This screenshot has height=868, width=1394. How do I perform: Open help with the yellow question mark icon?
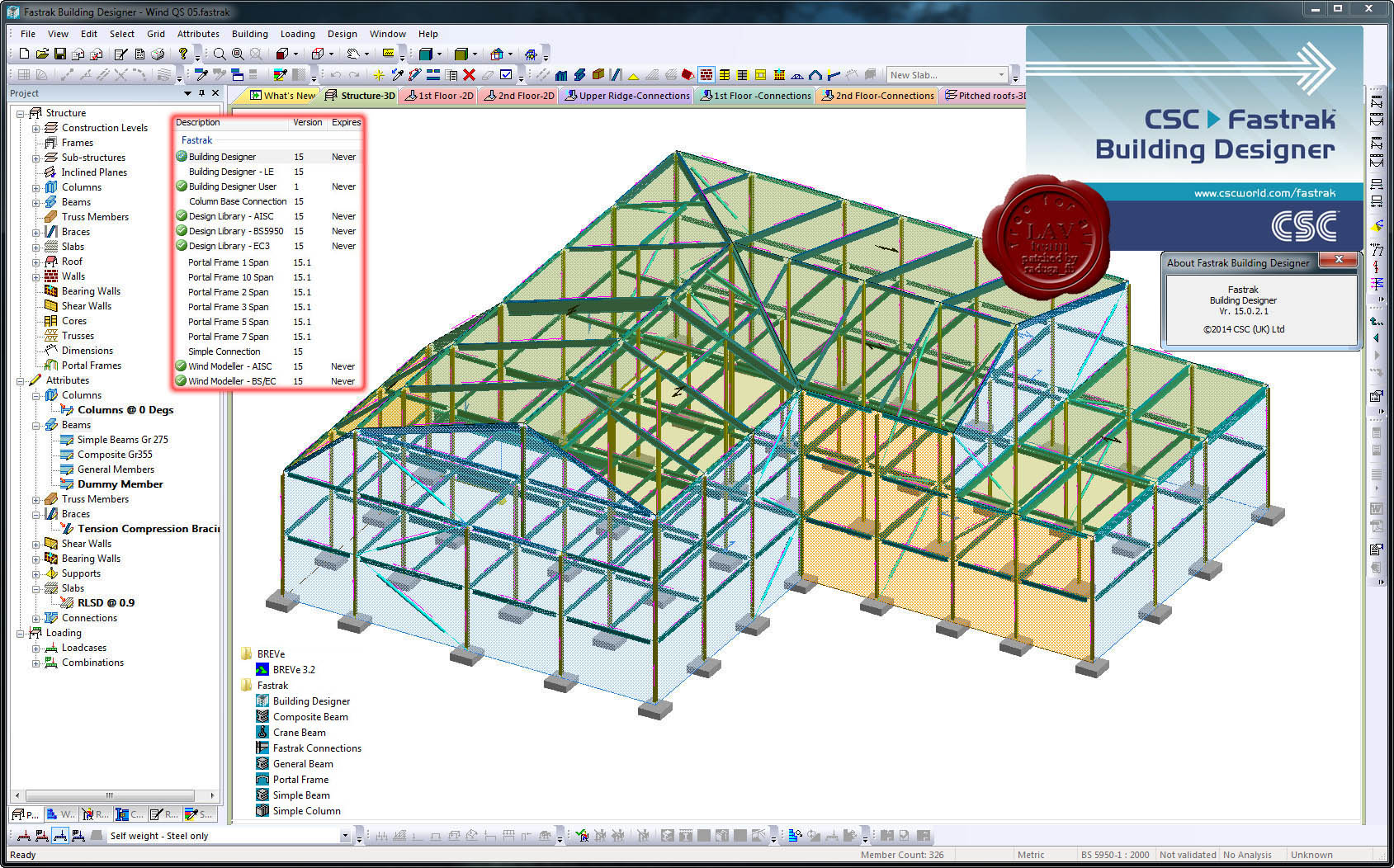click(x=183, y=54)
